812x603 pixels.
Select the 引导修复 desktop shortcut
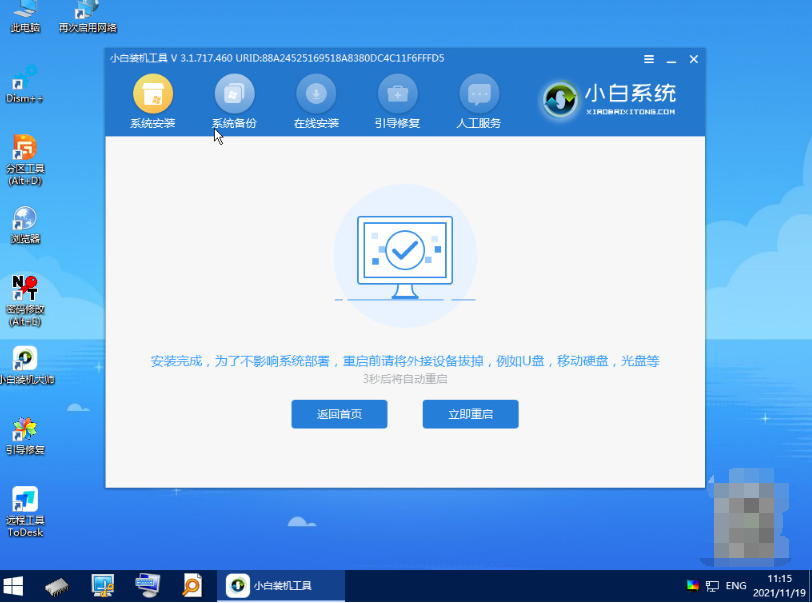click(x=25, y=436)
